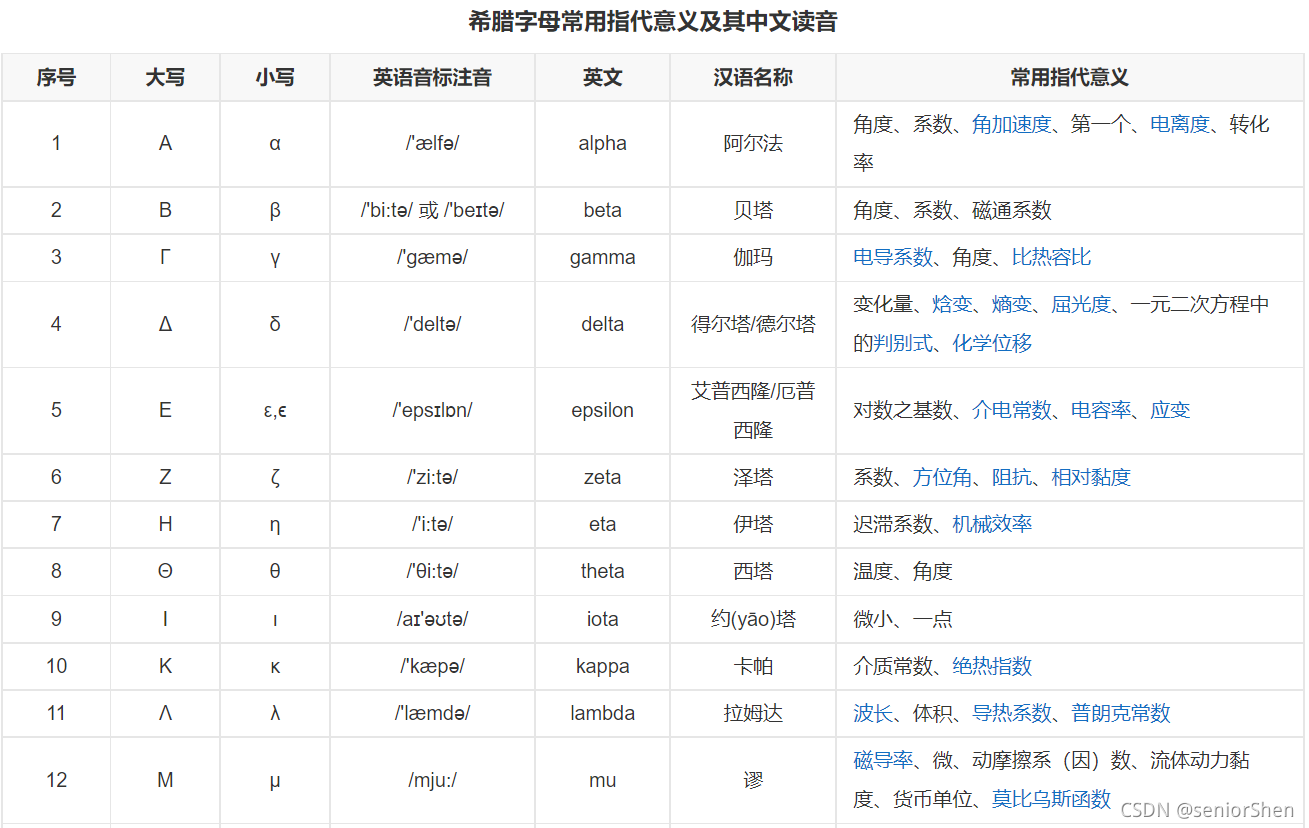Click the phonetic /'epsɪlɒn/ cell

pyautogui.click(x=432, y=410)
